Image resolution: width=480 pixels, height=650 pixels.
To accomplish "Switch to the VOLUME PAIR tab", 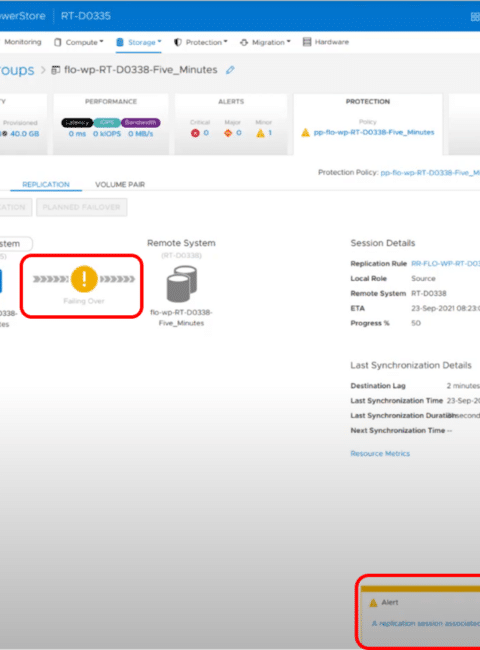I will (x=120, y=184).
